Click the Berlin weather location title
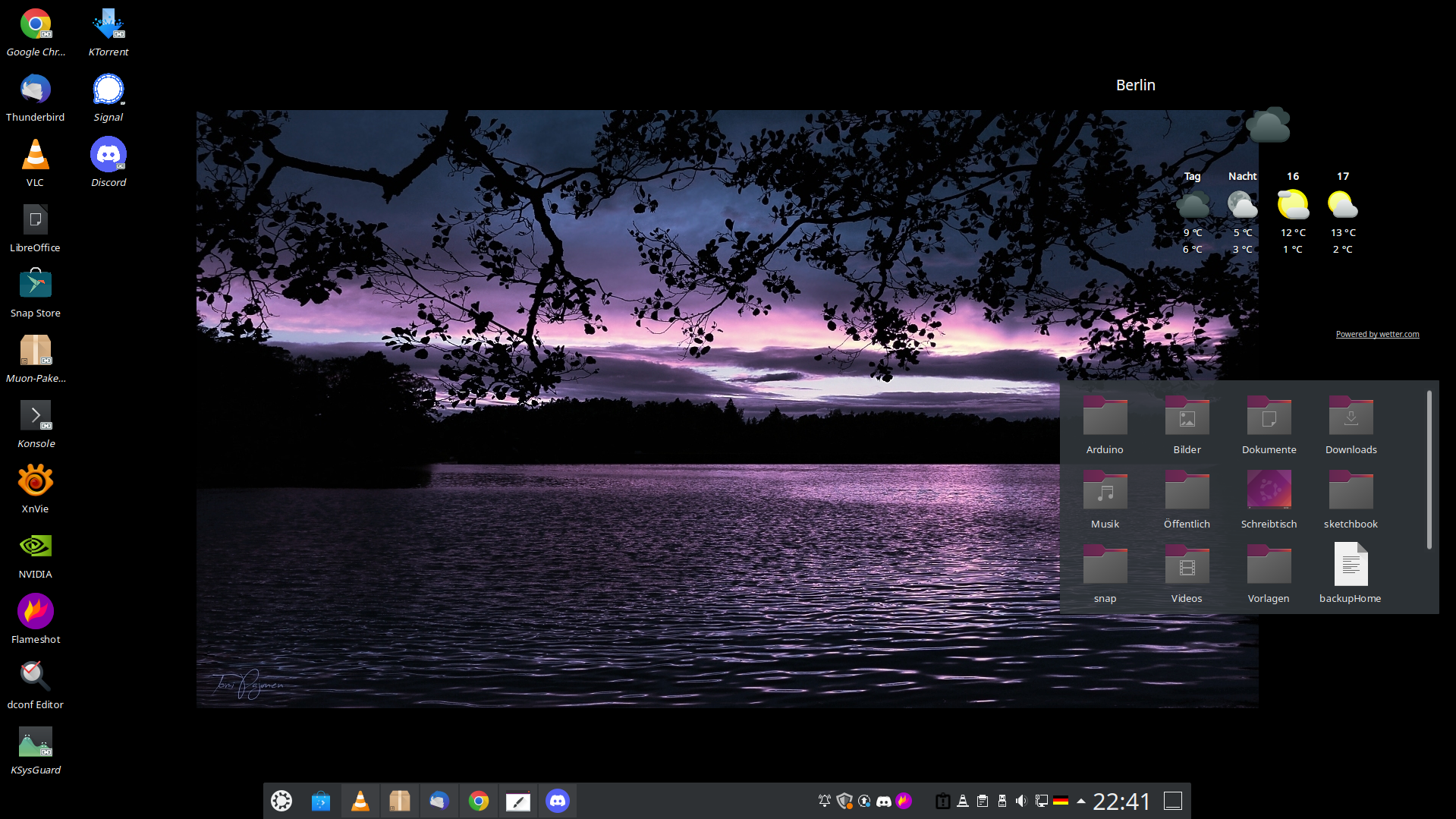This screenshot has width=1456, height=819. tap(1135, 85)
